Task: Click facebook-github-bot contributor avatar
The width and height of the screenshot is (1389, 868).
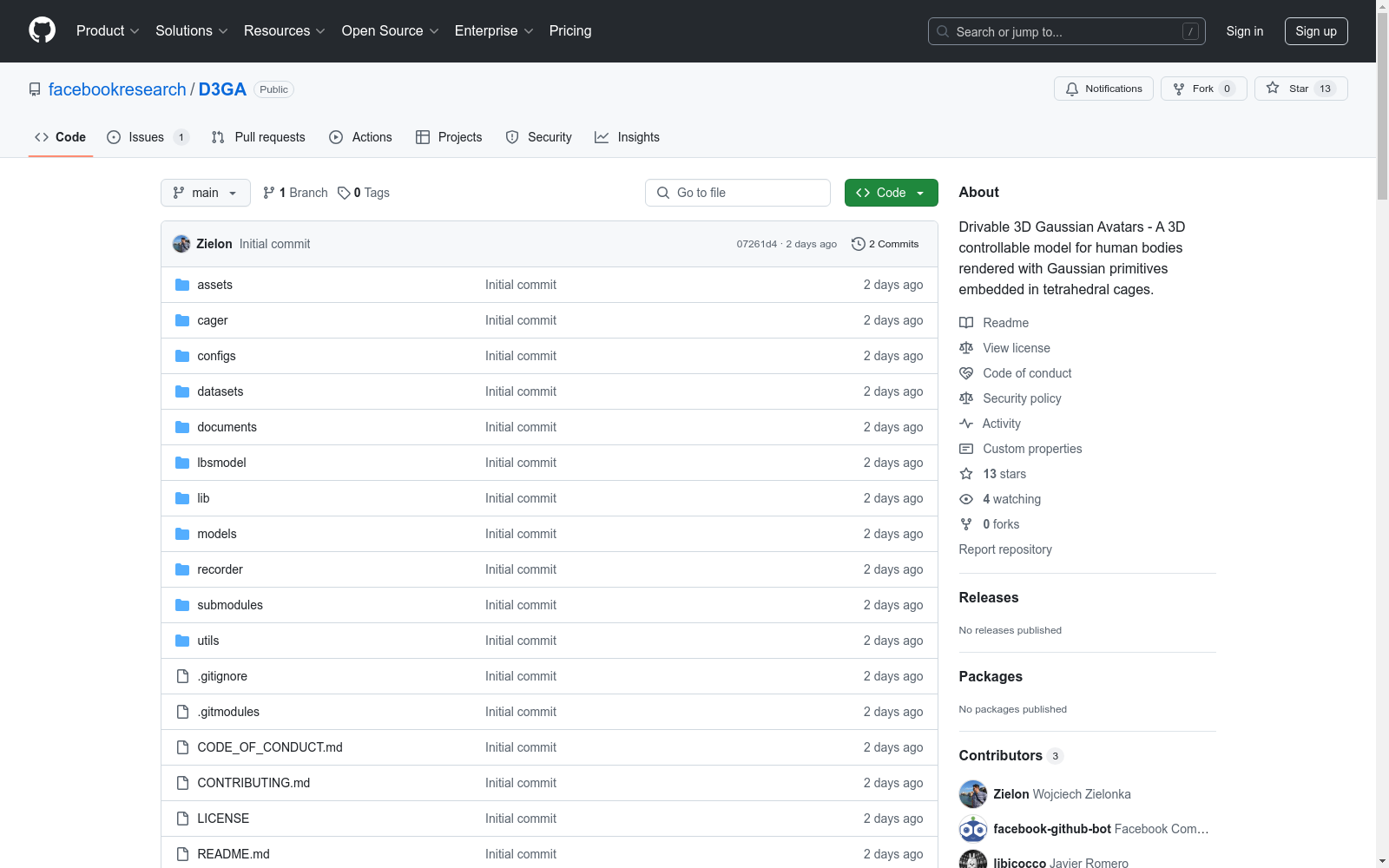Action: pos(973,829)
